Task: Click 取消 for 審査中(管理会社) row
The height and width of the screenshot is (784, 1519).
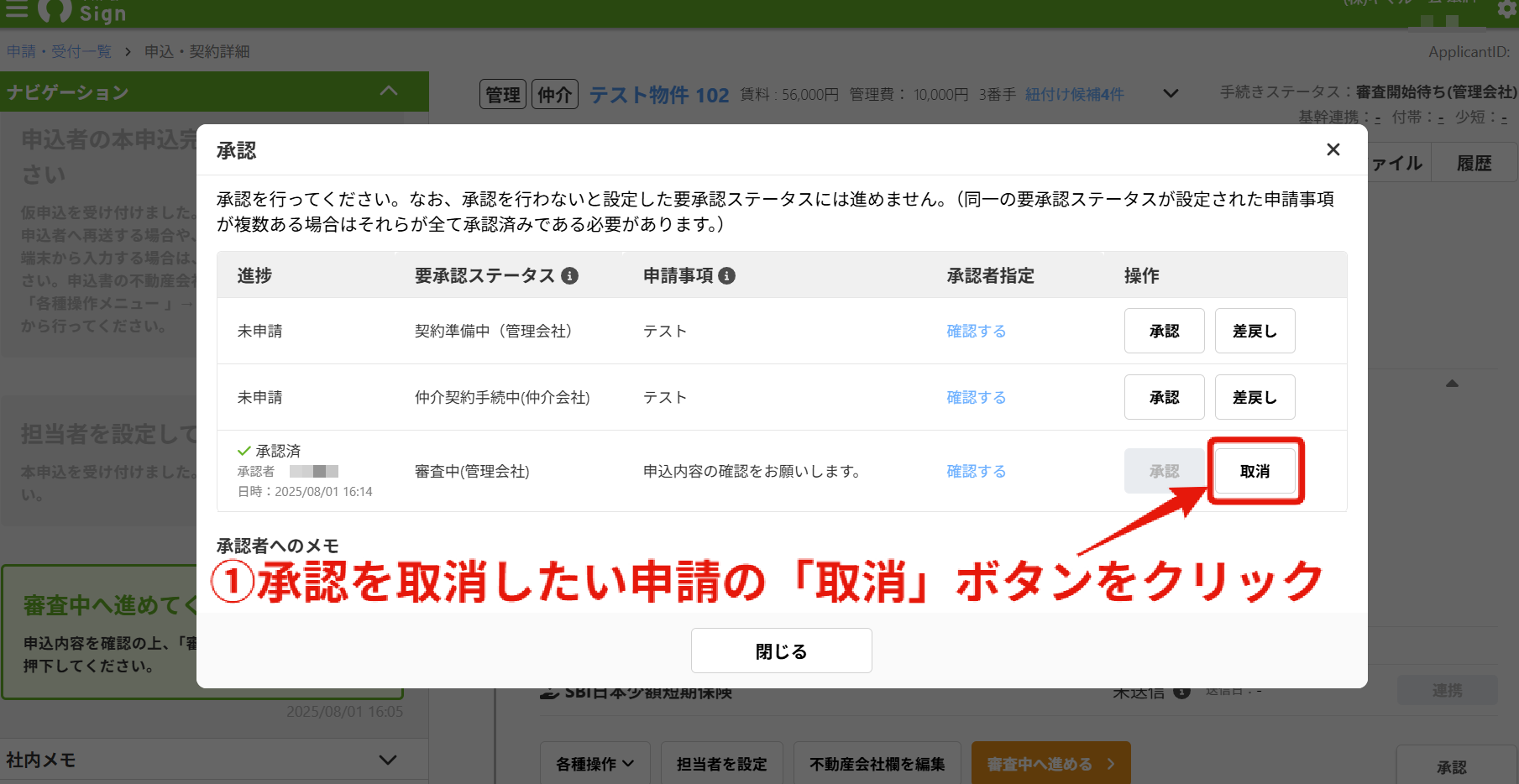Action: [x=1254, y=471]
